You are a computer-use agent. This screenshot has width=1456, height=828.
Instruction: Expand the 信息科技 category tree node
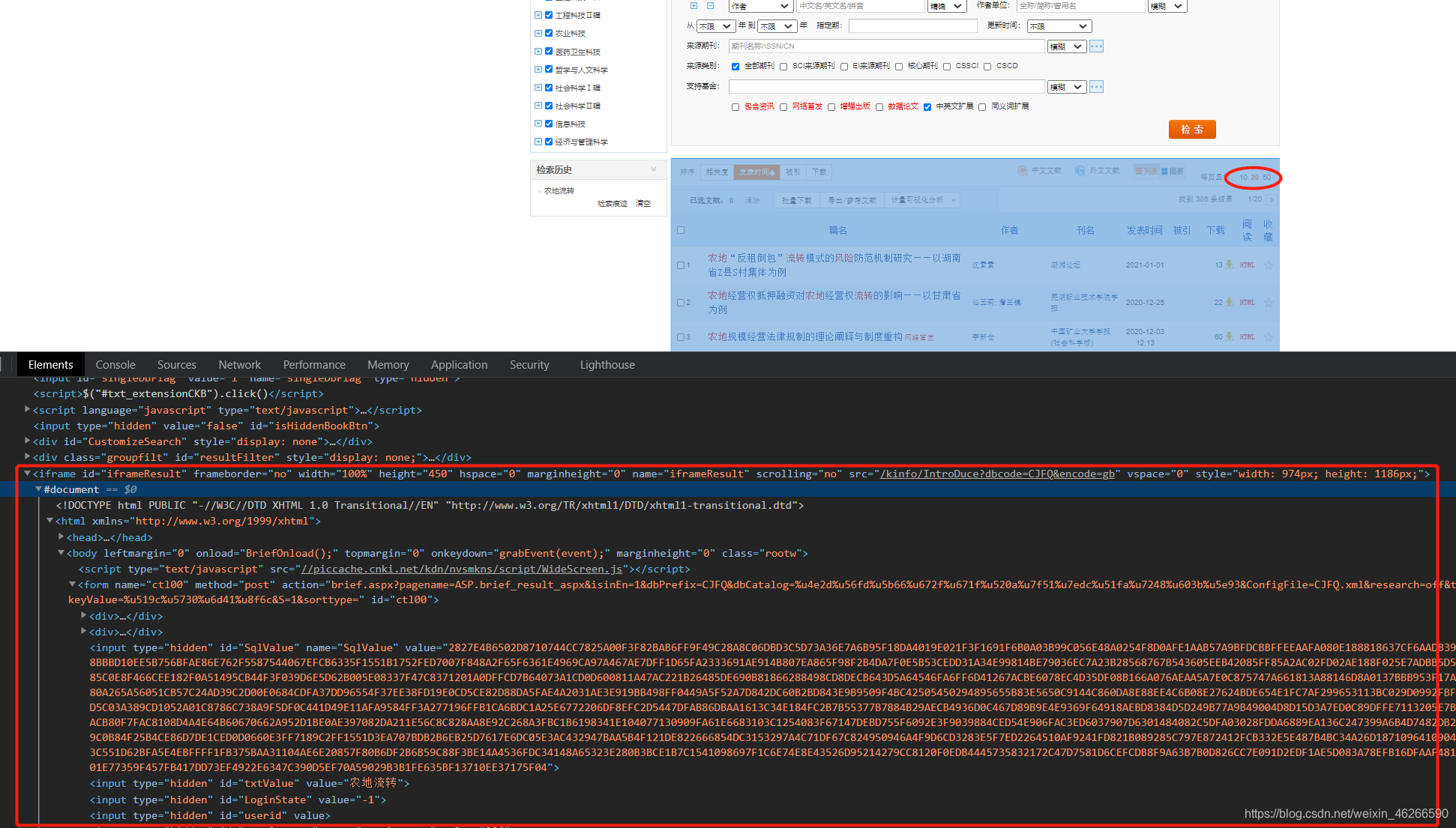[x=538, y=124]
